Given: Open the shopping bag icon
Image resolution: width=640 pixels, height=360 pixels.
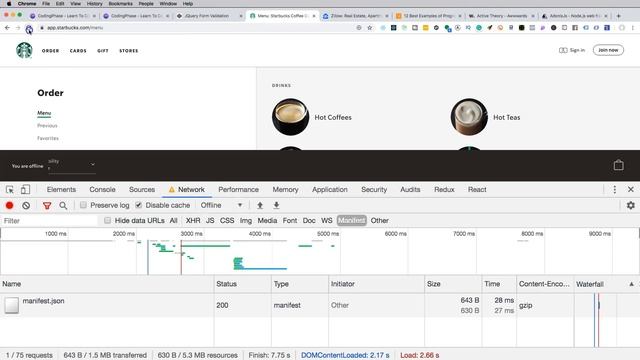Looking at the screenshot, I should point(618,165).
